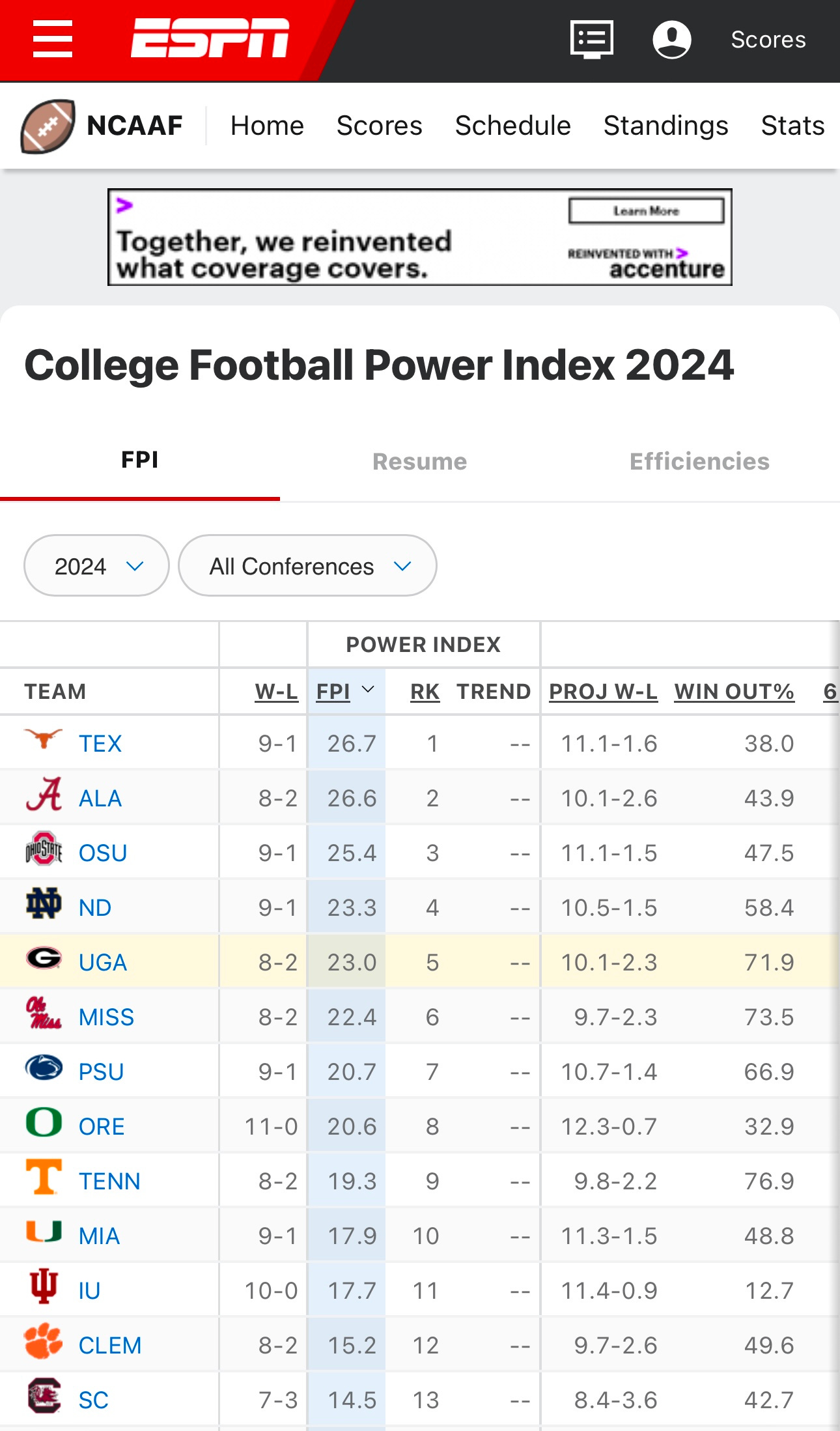Open the Standings menu item
Image resolution: width=840 pixels, height=1431 pixels.
point(665,126)
